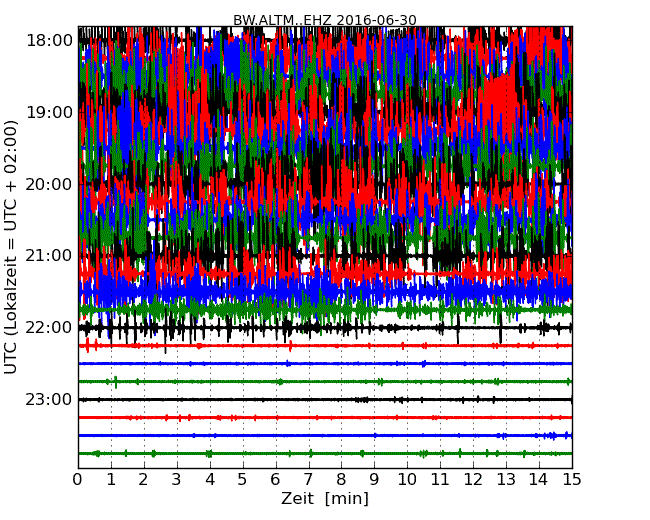Viewport: 650px width, 520px height.
Task: Click the UTC Lokalzeit y-axis label
Action: click(x=11, y=247)
